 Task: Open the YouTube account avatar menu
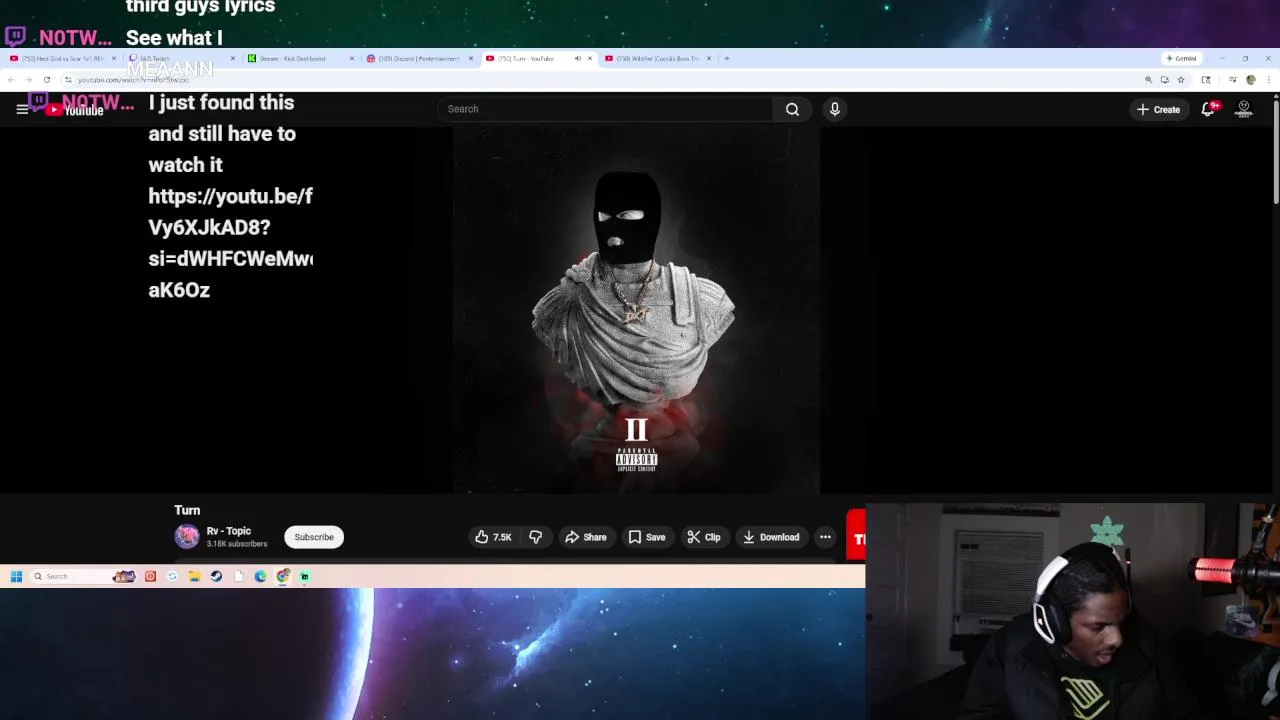(x=1244, y=109)
